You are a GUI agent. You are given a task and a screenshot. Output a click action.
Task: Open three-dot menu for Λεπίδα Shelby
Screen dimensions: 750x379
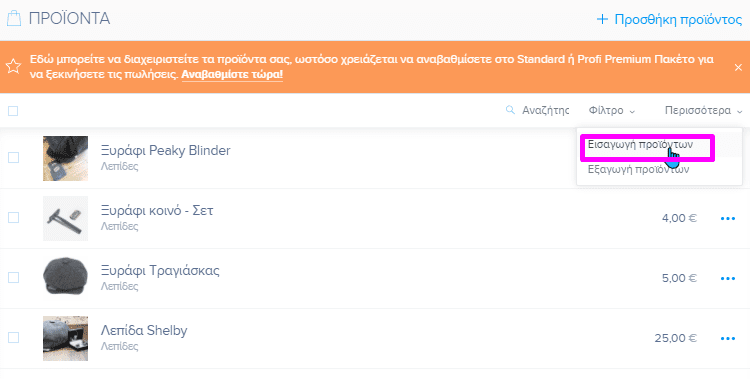(x=728, y=338)
